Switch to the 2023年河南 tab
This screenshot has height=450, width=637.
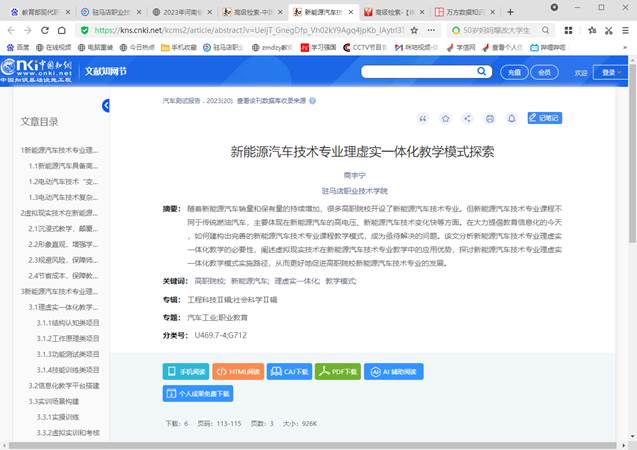(x=181, y=12)
